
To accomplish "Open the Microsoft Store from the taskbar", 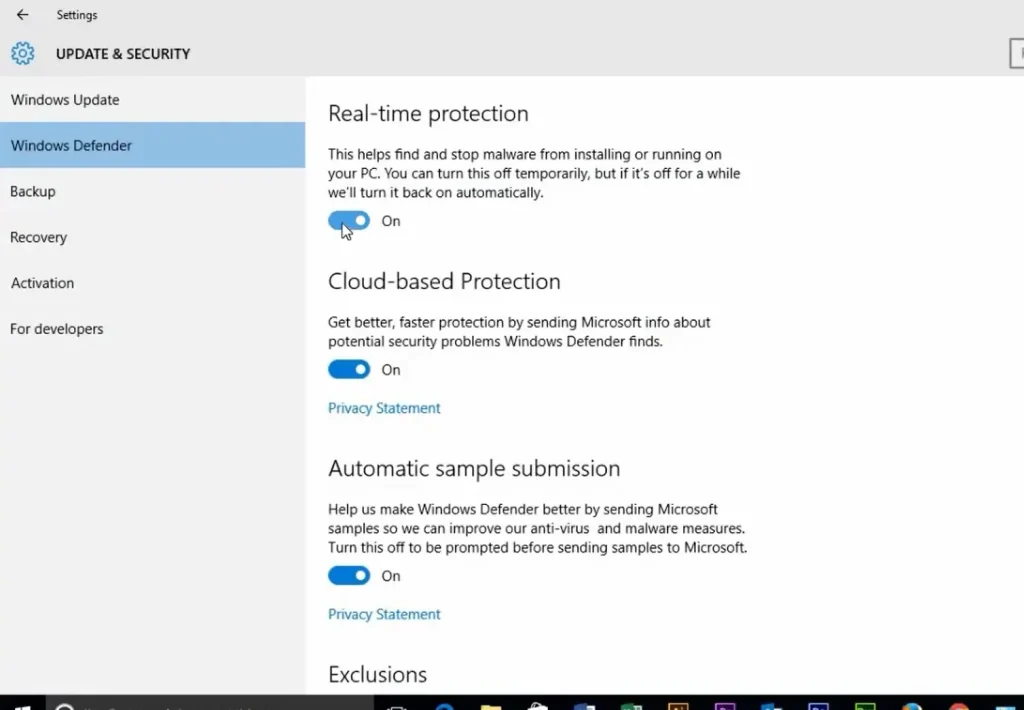I will (537, 703).
